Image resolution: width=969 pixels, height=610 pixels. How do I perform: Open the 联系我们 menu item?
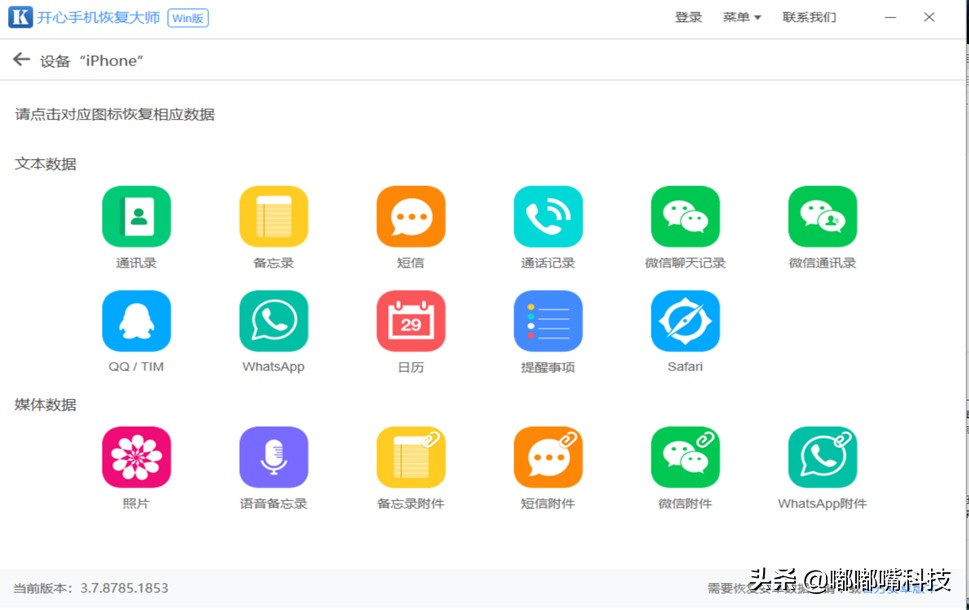pos(808,17)
